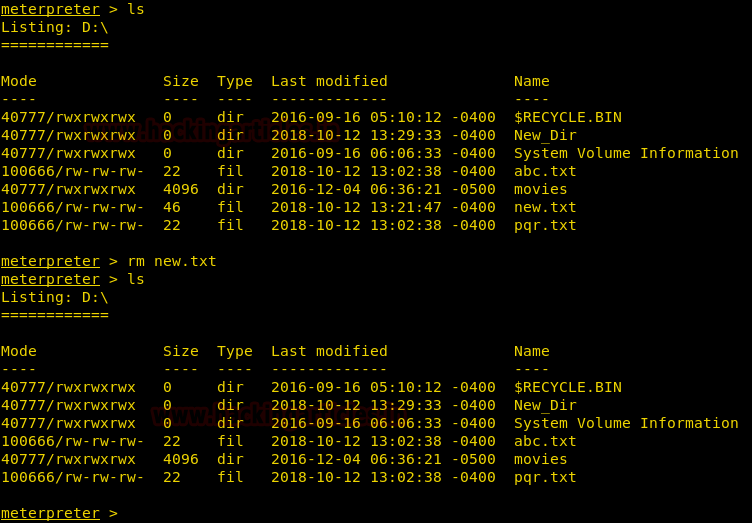Viewport: 752px width, 523px height.
Task: Click the ls command typed before rm
Action: tap(136, 9)
